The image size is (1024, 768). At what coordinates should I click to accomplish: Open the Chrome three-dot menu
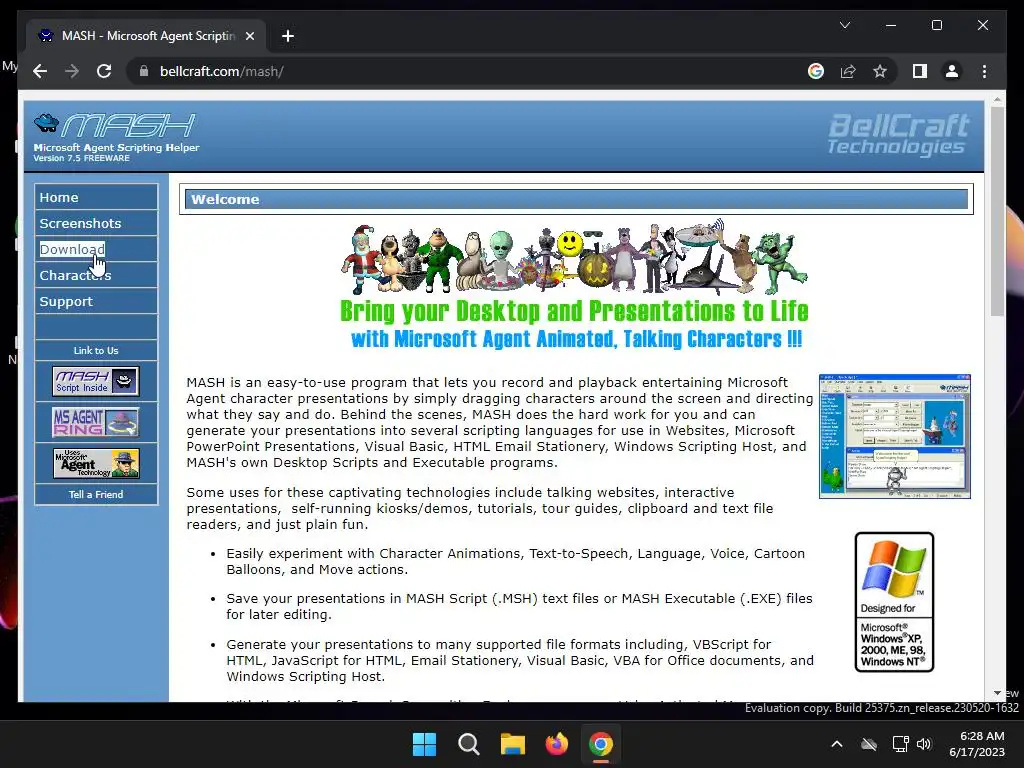point(984,71)
